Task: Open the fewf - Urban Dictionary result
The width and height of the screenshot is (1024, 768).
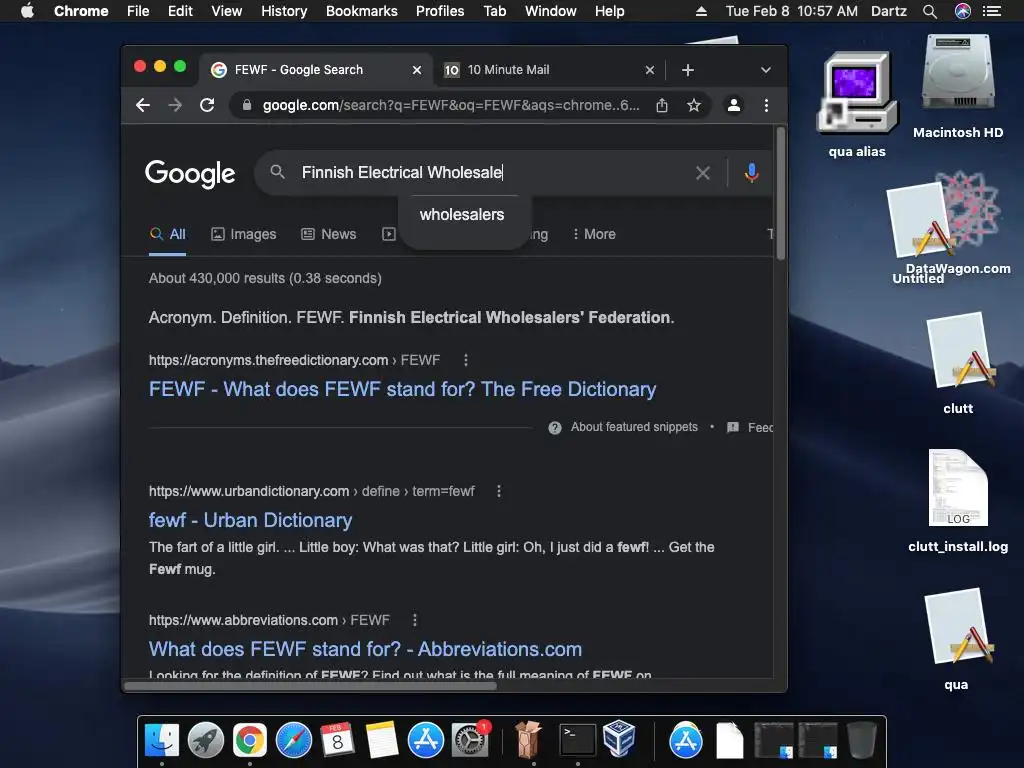Action: click(x=250, y=520)
